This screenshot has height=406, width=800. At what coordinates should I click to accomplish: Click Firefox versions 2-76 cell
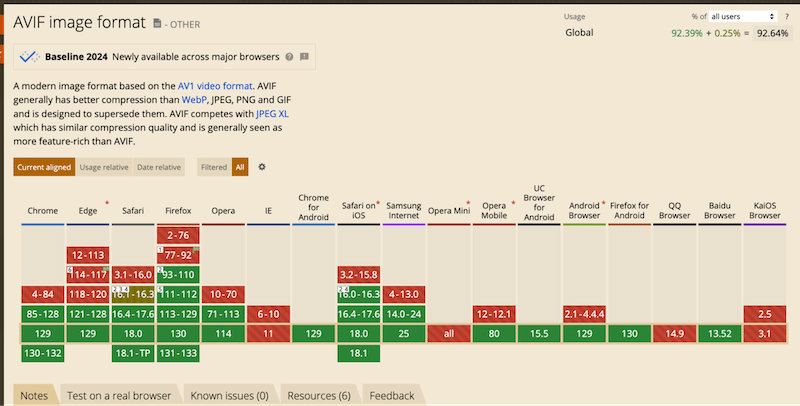pos(178,235)
